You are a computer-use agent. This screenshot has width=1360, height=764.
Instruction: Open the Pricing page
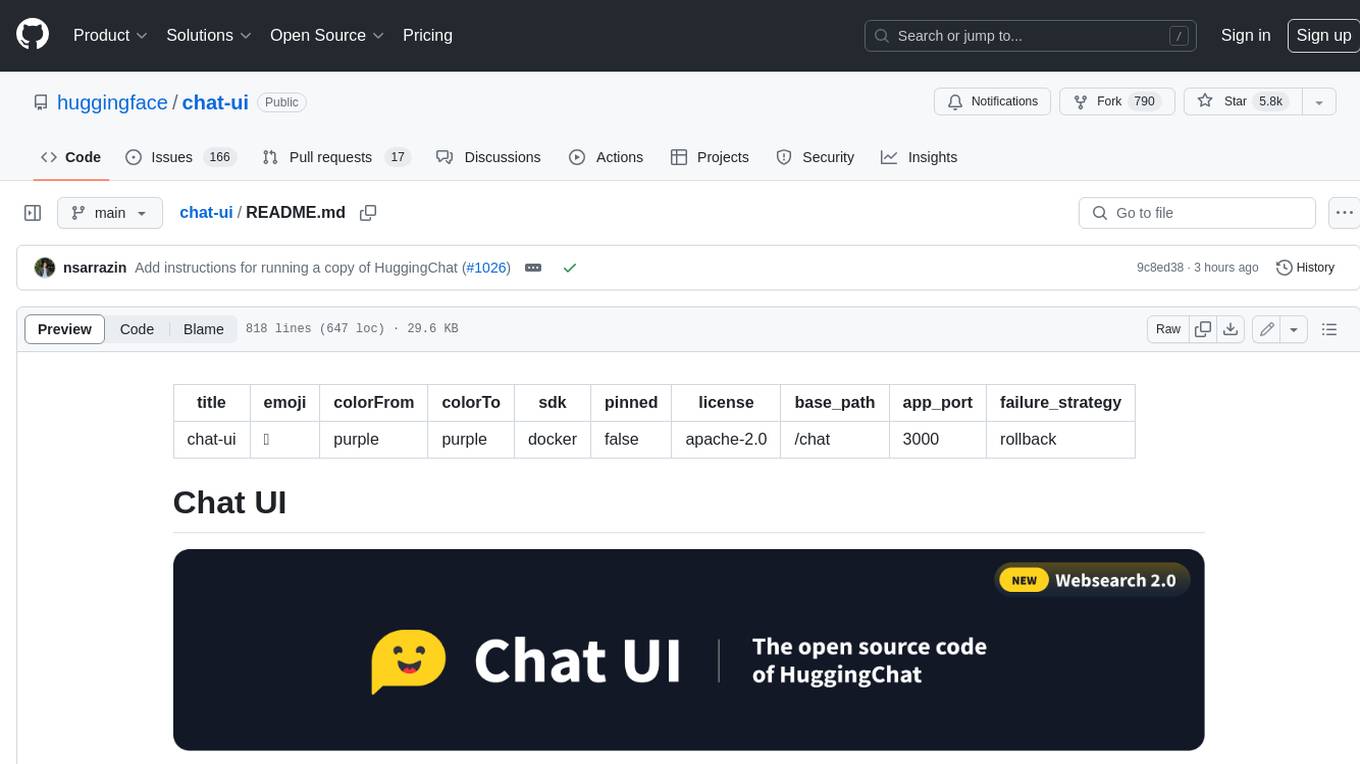point(427,35)
